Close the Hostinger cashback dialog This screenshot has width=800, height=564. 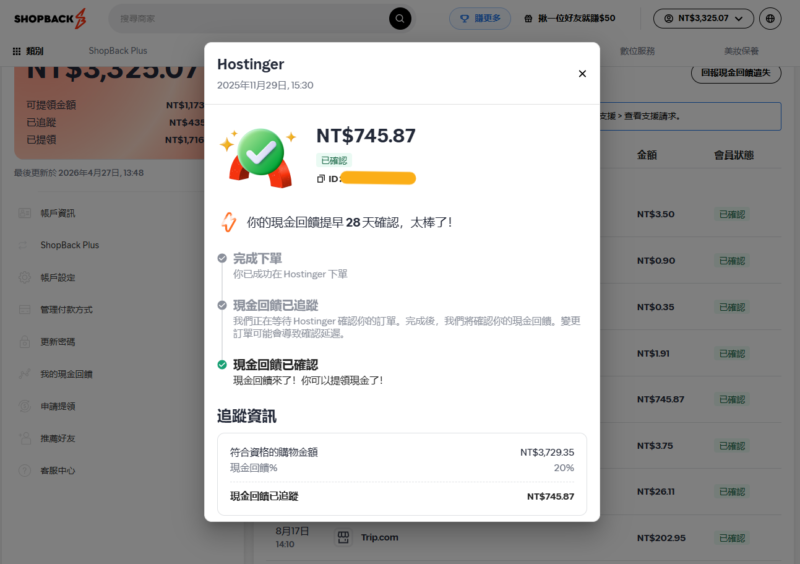[582, 73]
